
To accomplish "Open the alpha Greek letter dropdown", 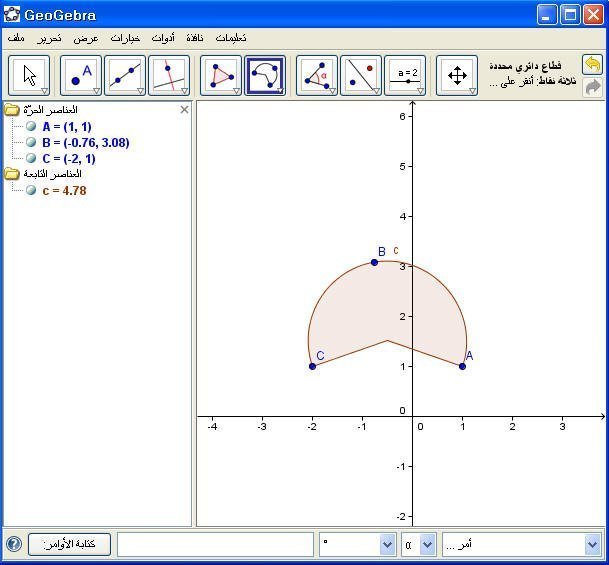I will tap(427, 544).
